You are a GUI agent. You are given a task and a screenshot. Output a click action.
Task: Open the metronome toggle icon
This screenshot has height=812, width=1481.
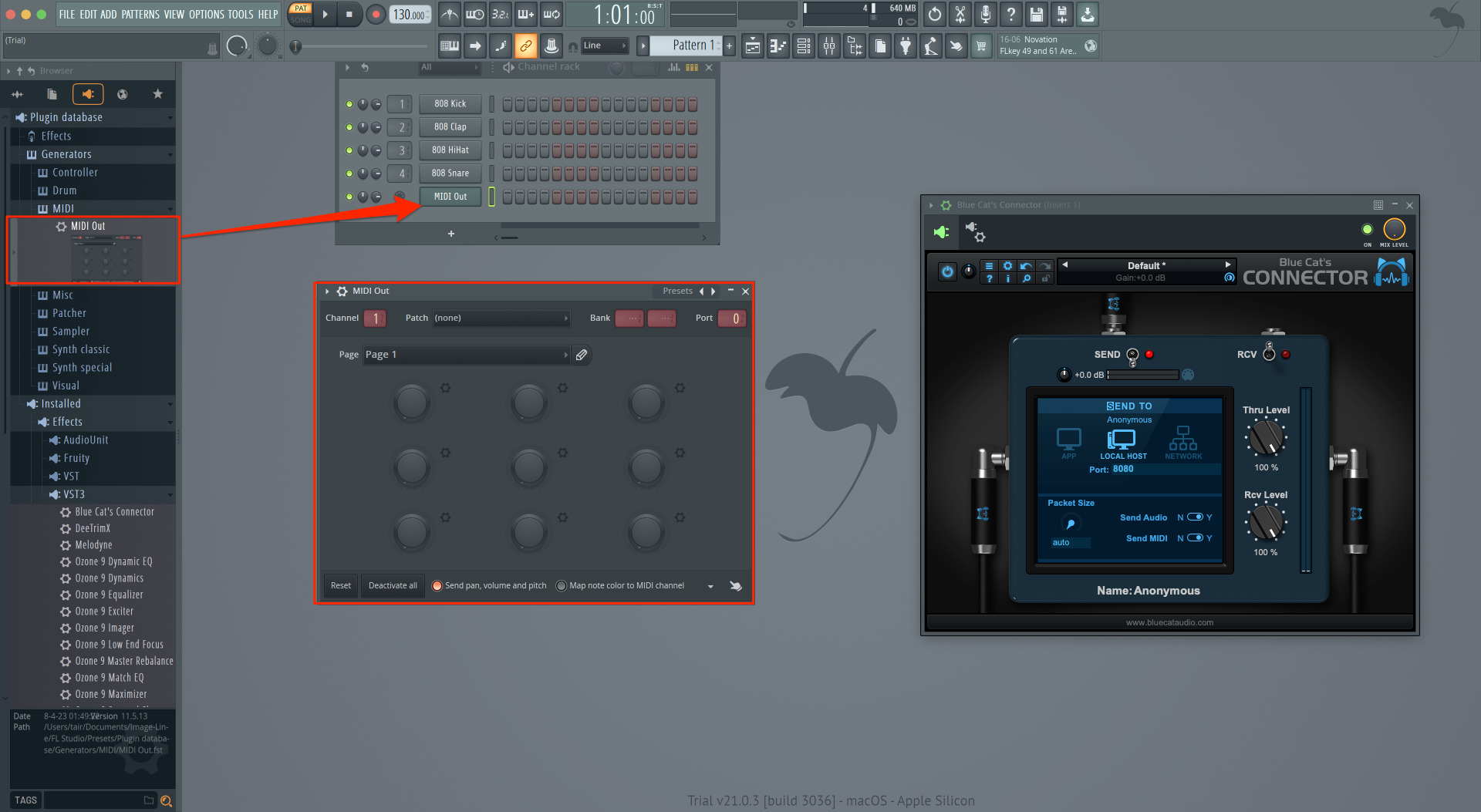click(x=450, y=14)
